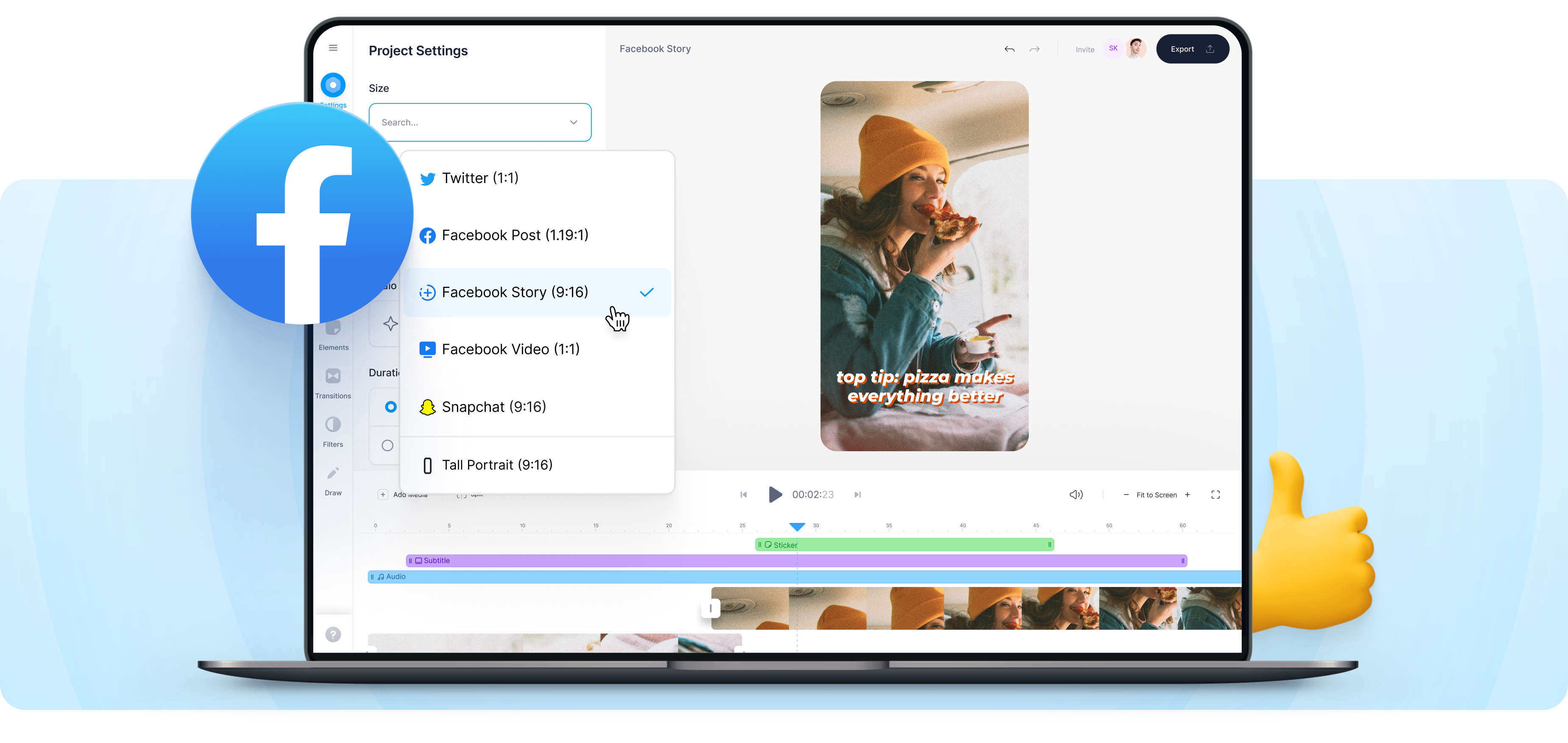This screenshot has width=1568, height=743.
Task: Select the Settings panel icon
Action: point(333,84)
